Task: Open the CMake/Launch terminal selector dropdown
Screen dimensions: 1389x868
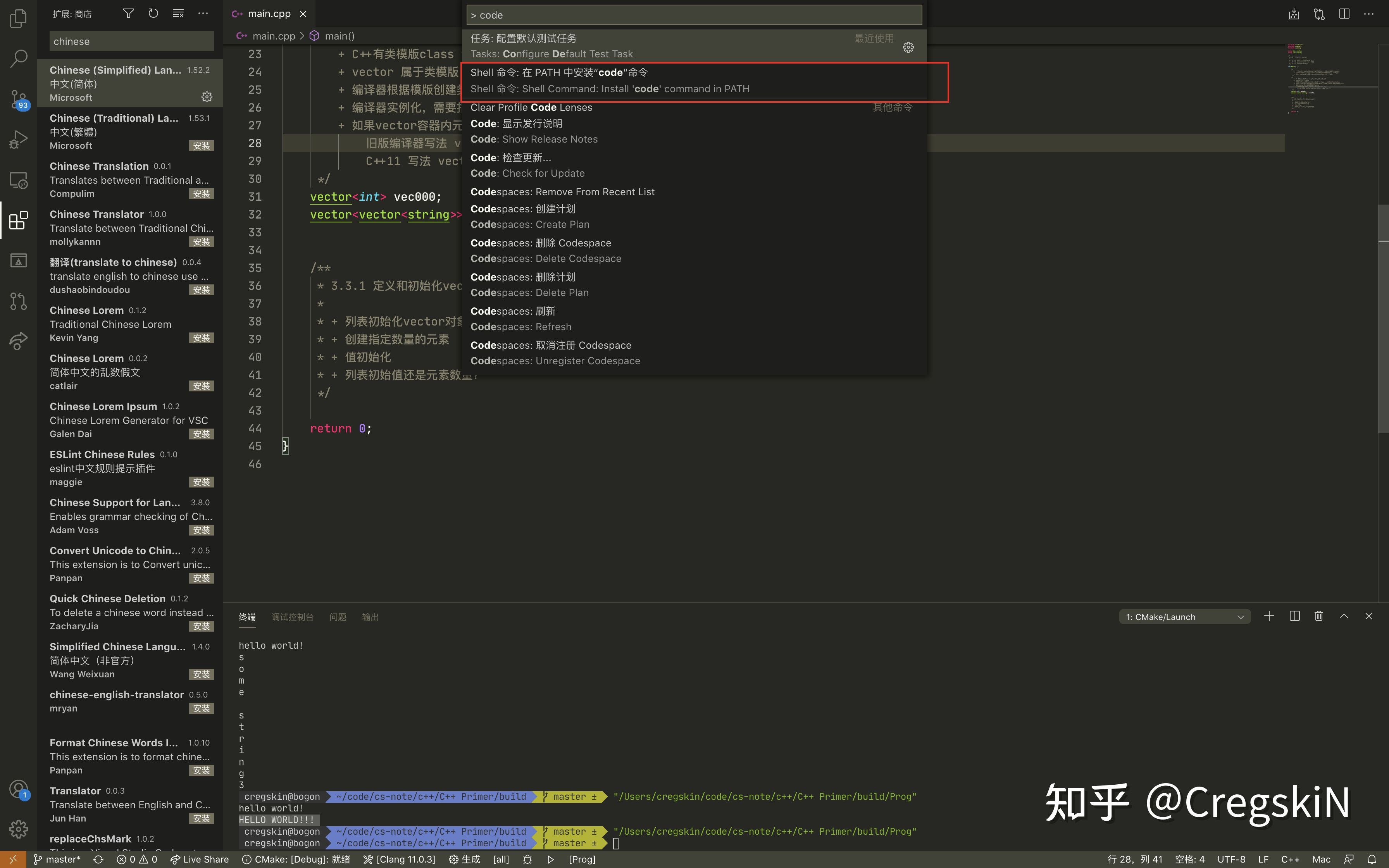Action: (1184, 616)
